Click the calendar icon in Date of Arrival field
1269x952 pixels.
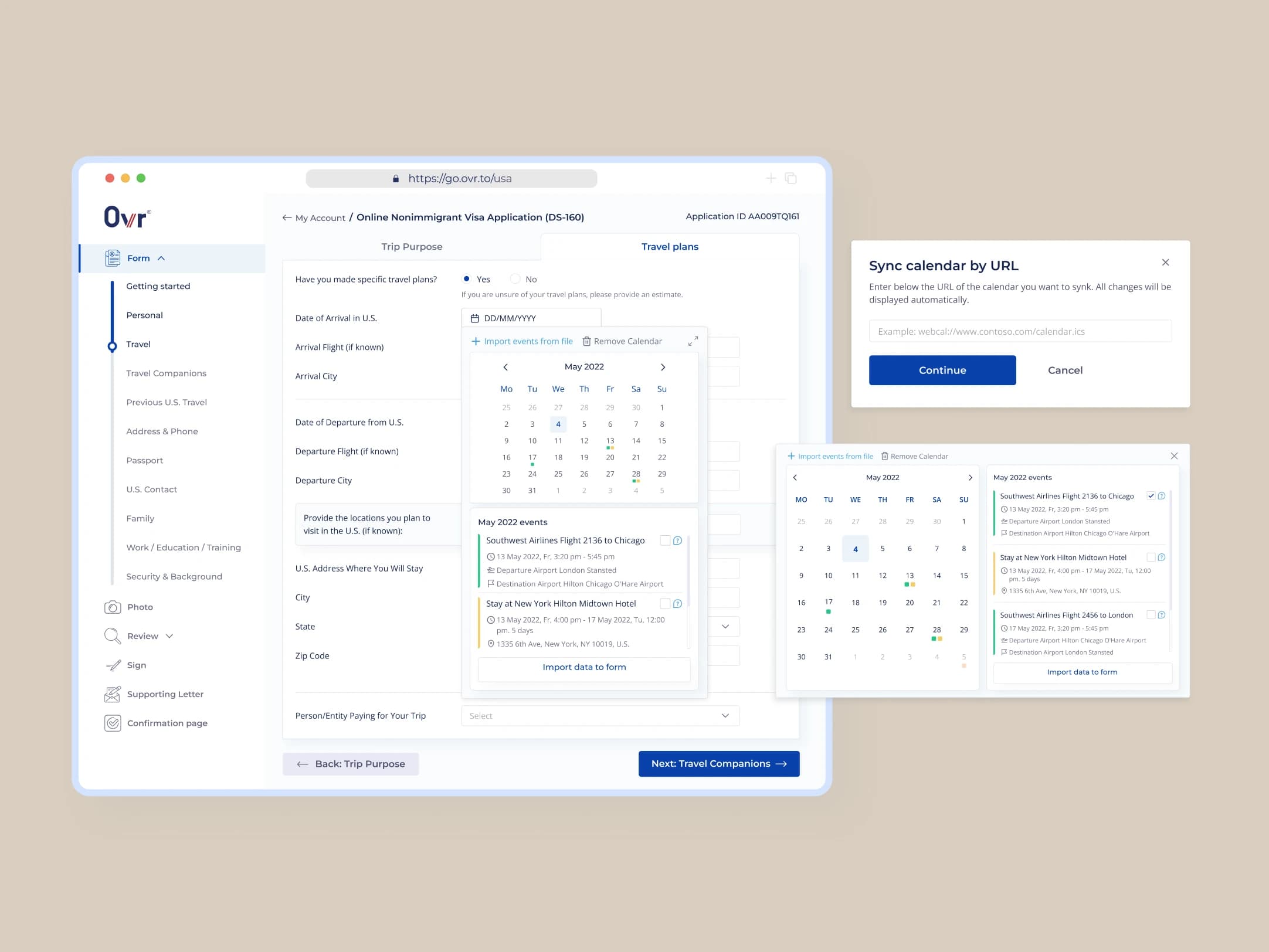pos(475,318)
